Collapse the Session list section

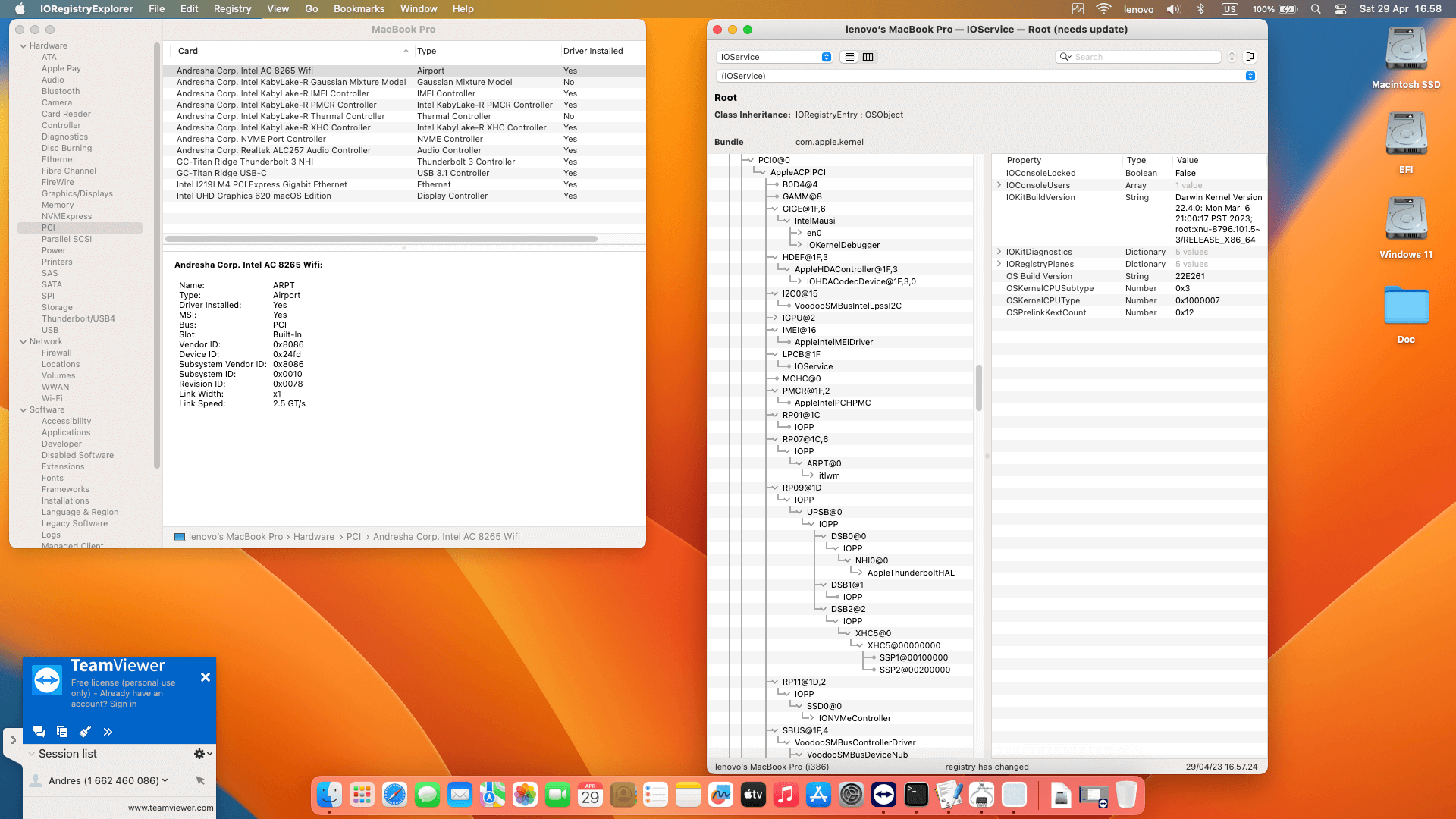tap(31, 754)
